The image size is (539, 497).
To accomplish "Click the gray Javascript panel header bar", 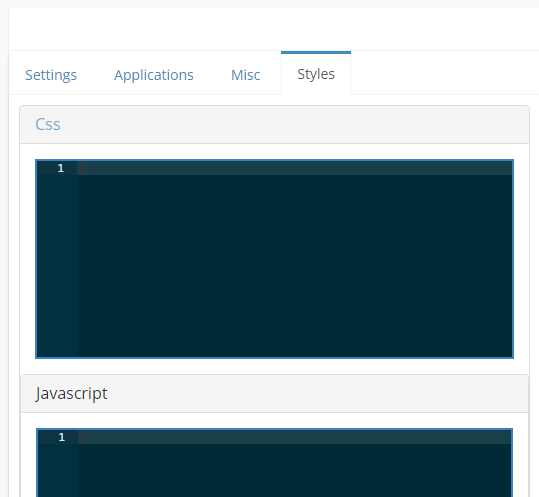I will point(274,394).
